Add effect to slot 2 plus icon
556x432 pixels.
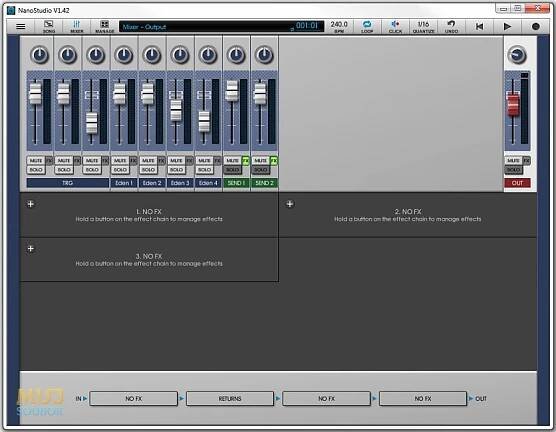tap(290, 204)
